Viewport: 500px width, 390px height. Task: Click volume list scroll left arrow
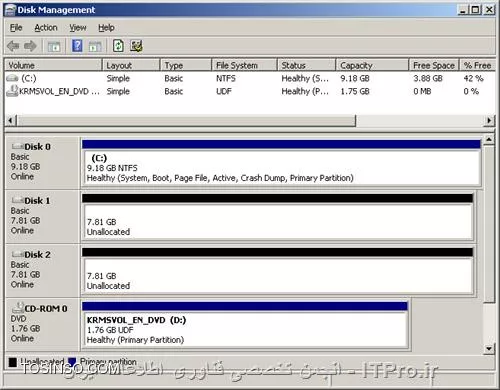10,120
